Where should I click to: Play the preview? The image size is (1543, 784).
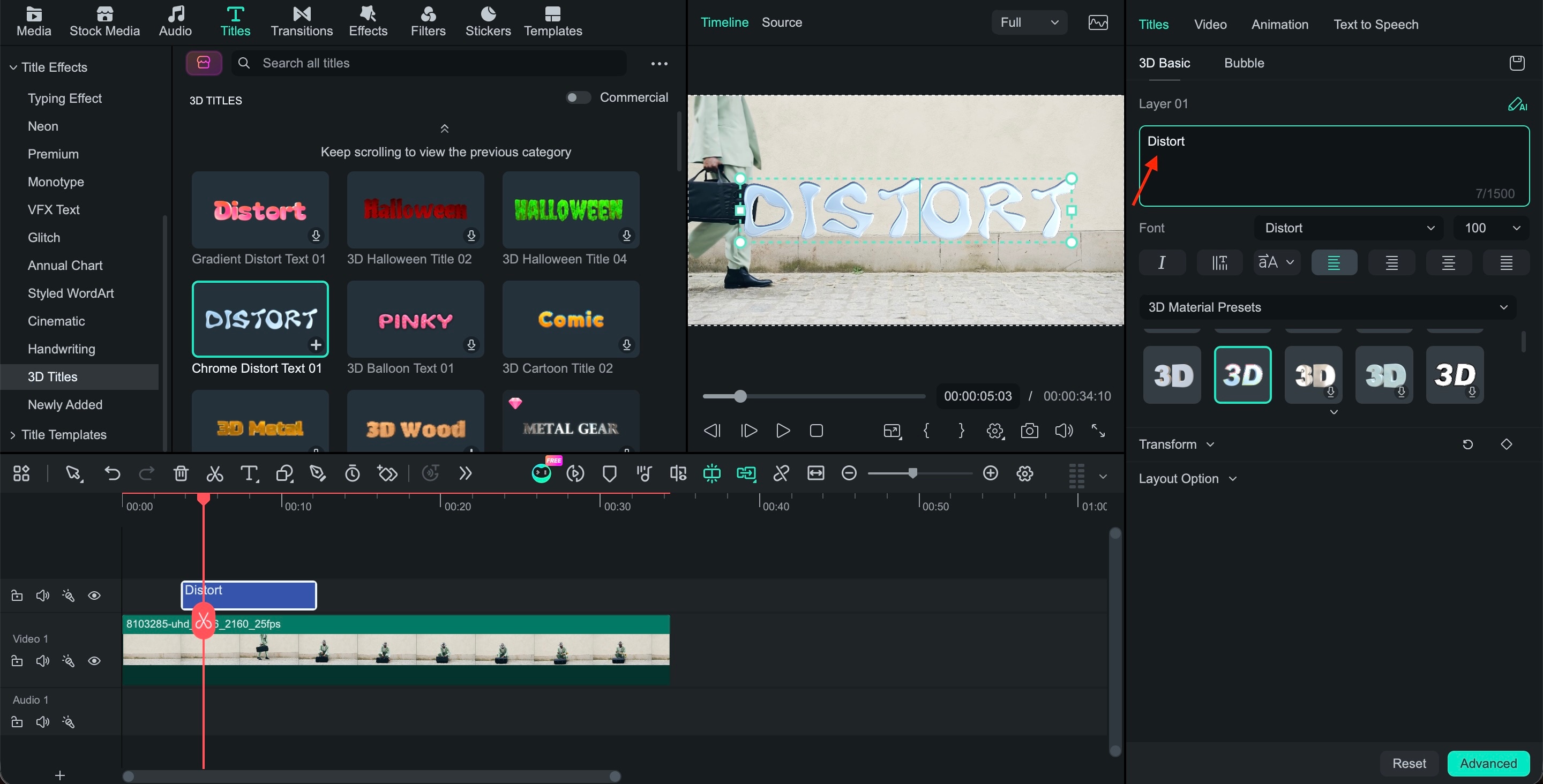[x=782, y=431]
